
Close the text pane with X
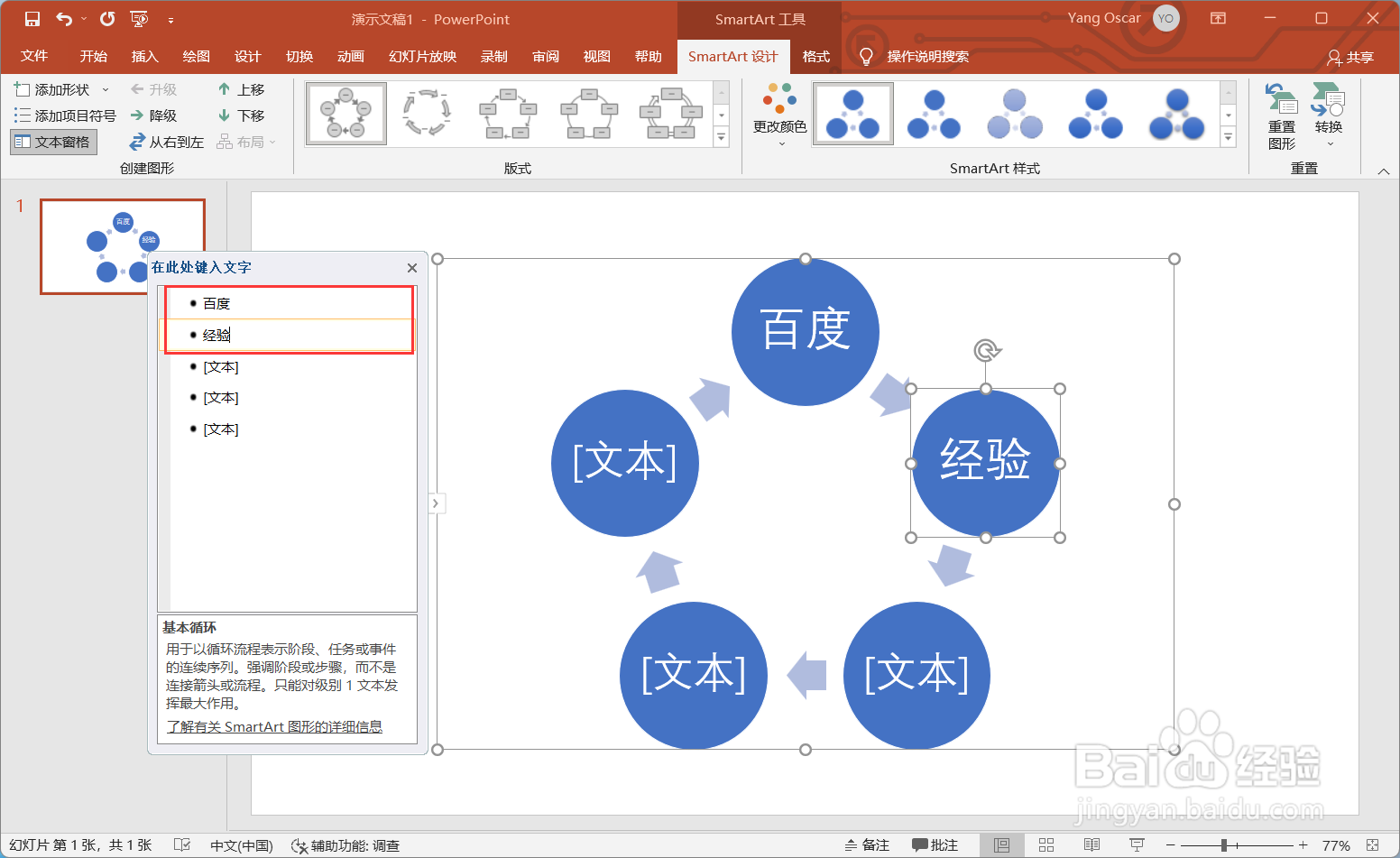point(411,268)
